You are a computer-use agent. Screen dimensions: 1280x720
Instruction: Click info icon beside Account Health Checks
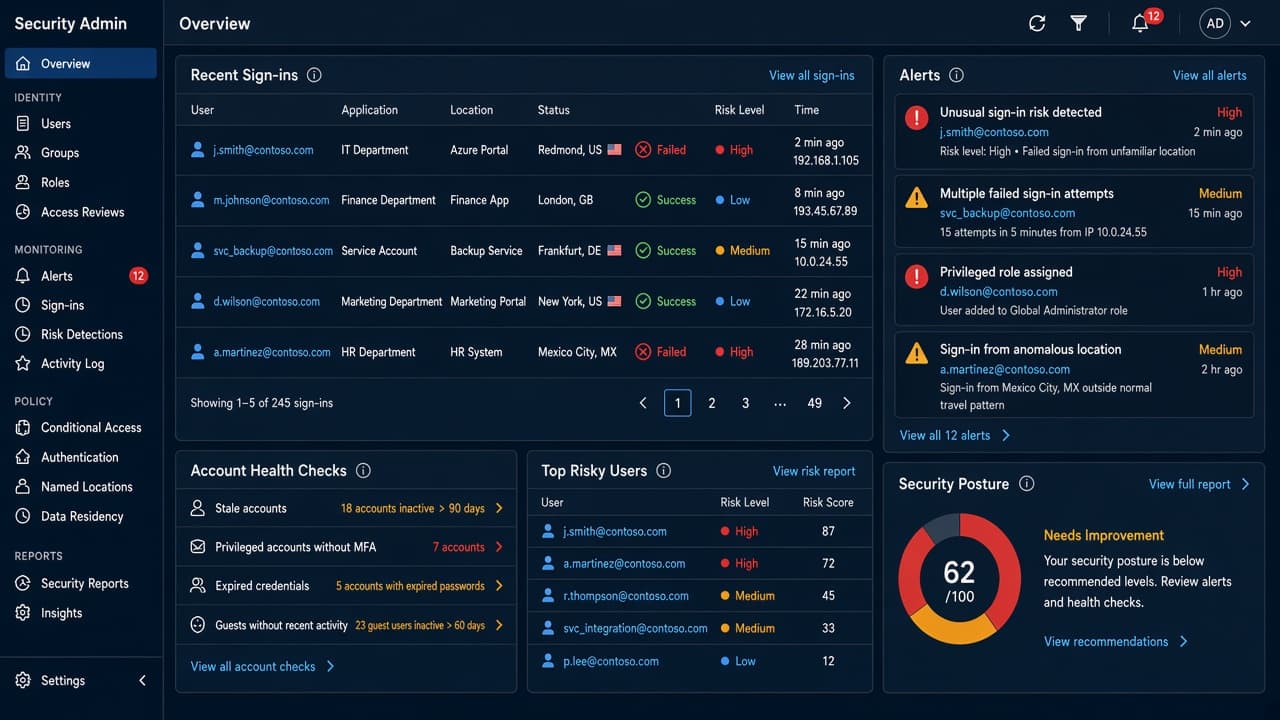click(x=363, y=470)
